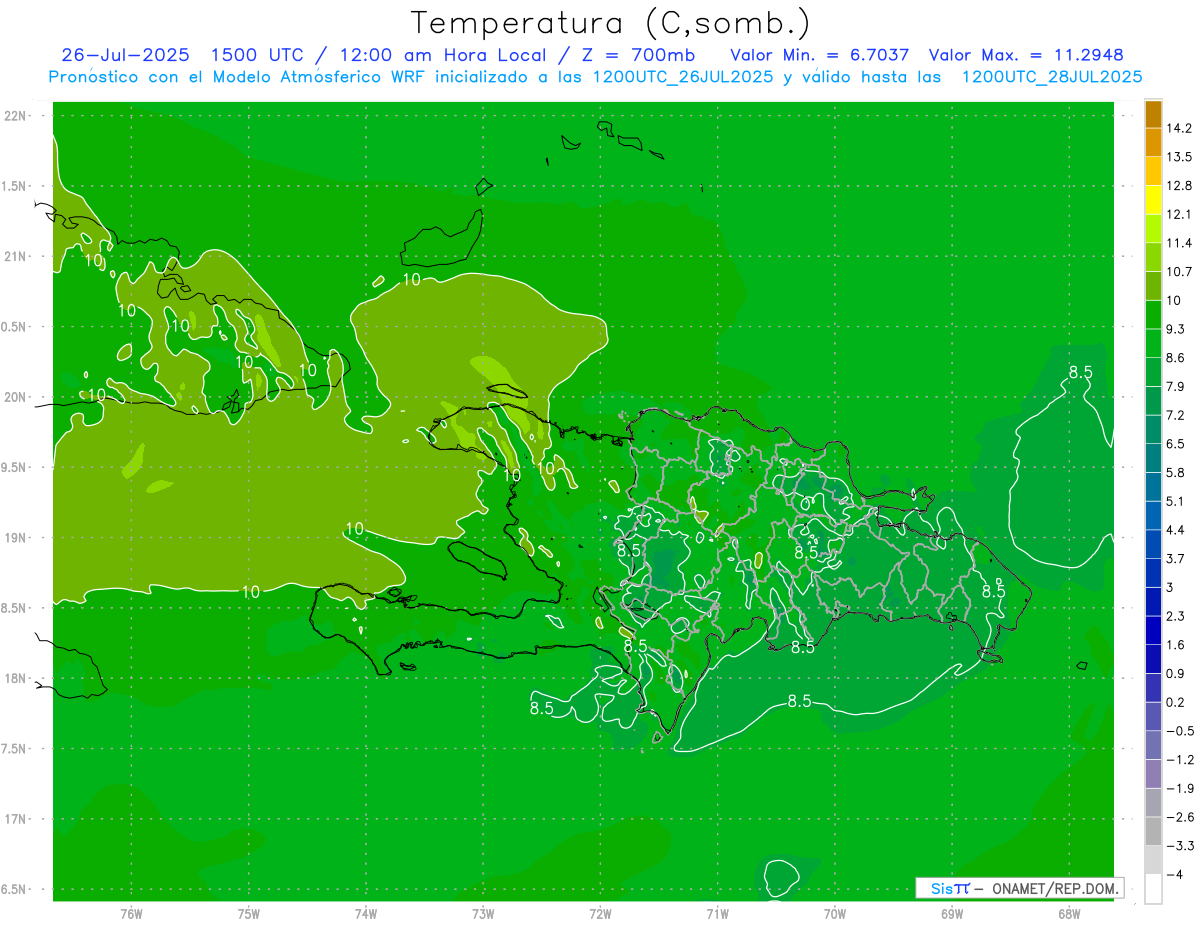Click legend value "3.7"

pyautogui.click(x=1176, y=558)
